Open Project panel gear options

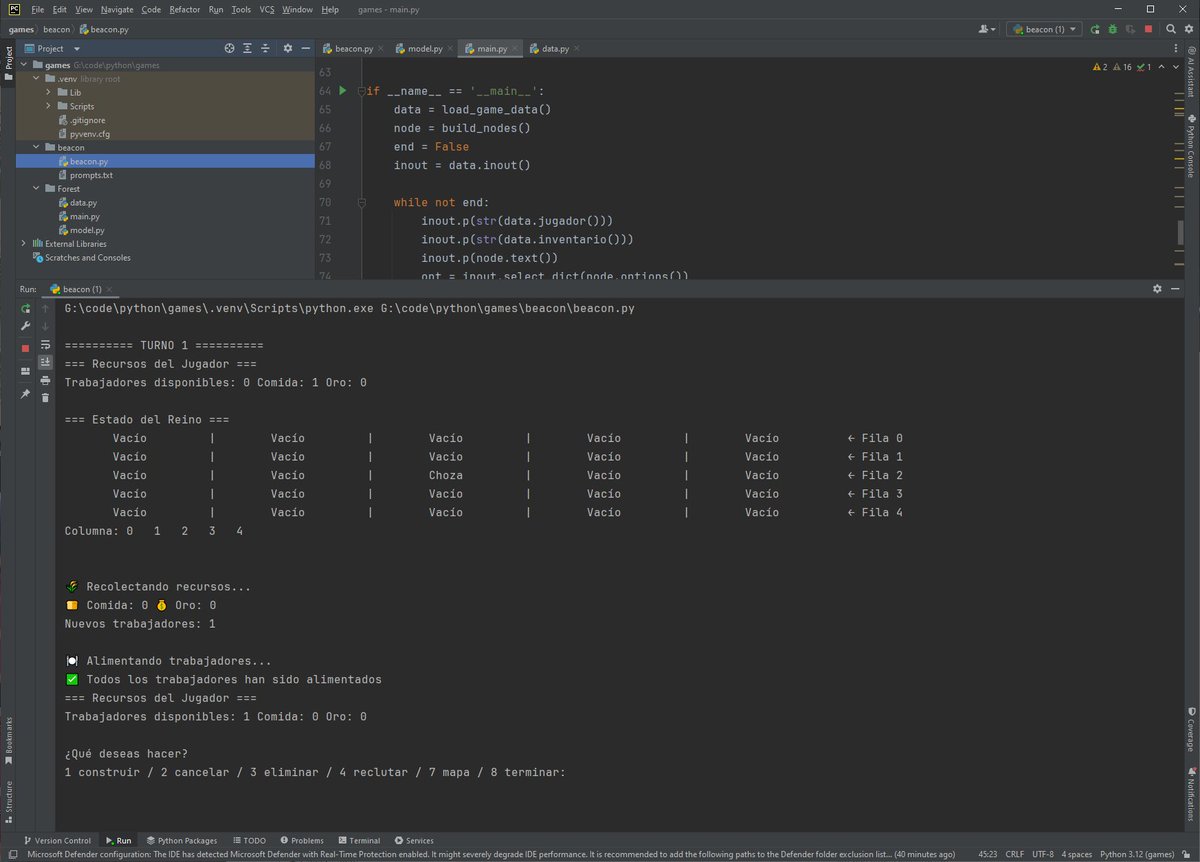(x=288, y=48)
